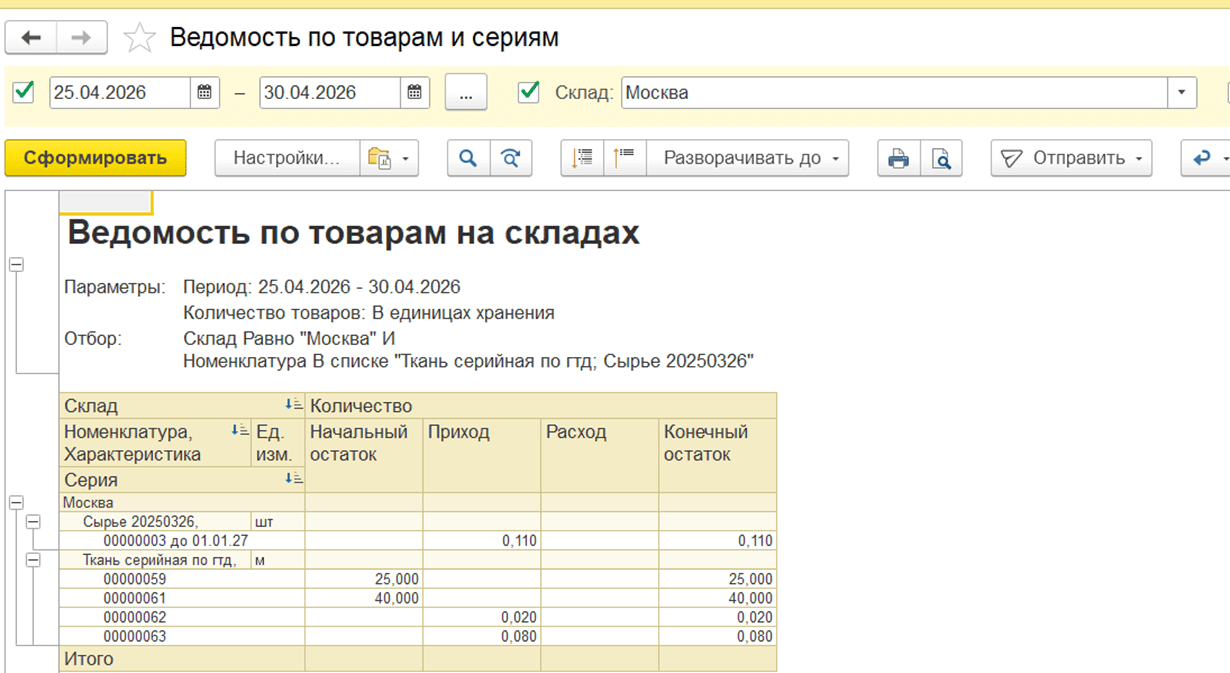Click the period selection ellipsis button
1230x673 pixels.
[465, 93]
